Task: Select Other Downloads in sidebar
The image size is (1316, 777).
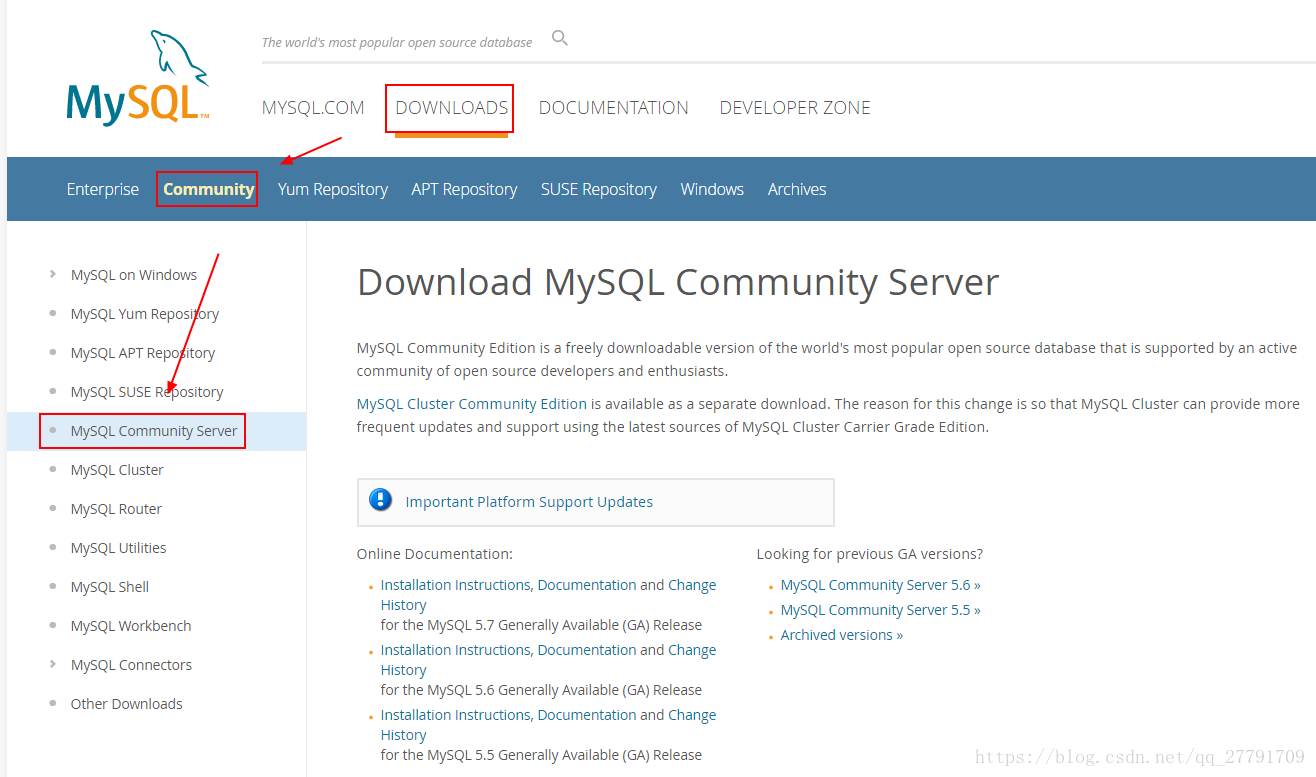Action: point(127,704)
